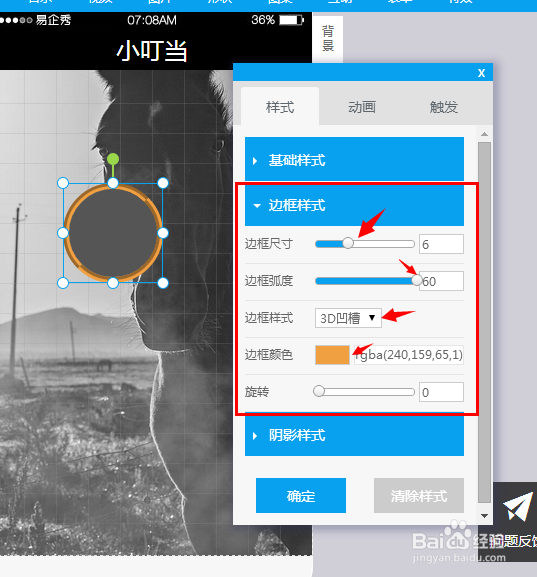Click the top-middle resize handle of the circle
This screenshot has width=537, height=577.
click(113, 183)
